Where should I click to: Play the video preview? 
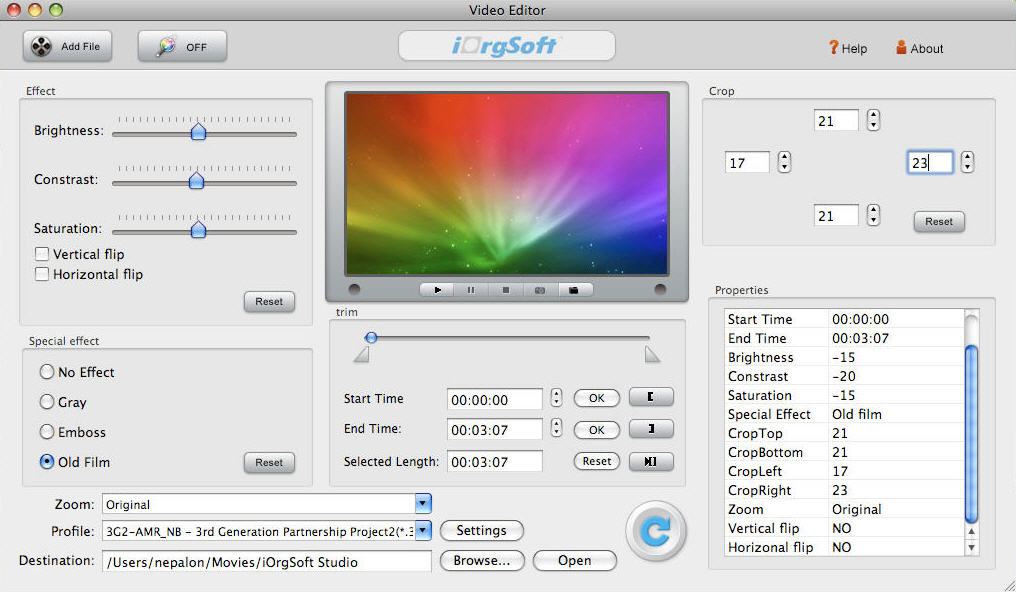437,290
